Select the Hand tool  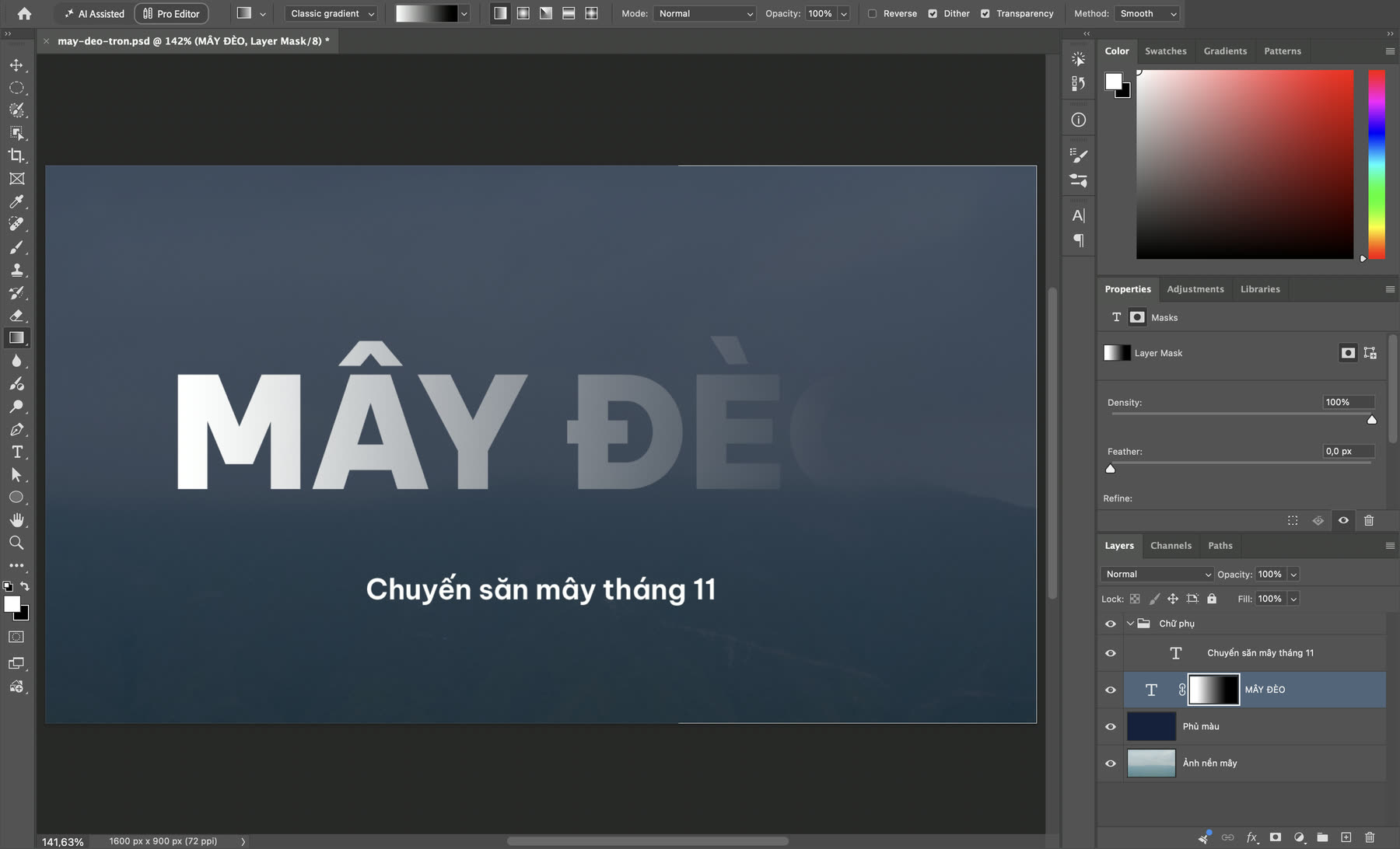(16, 519)
